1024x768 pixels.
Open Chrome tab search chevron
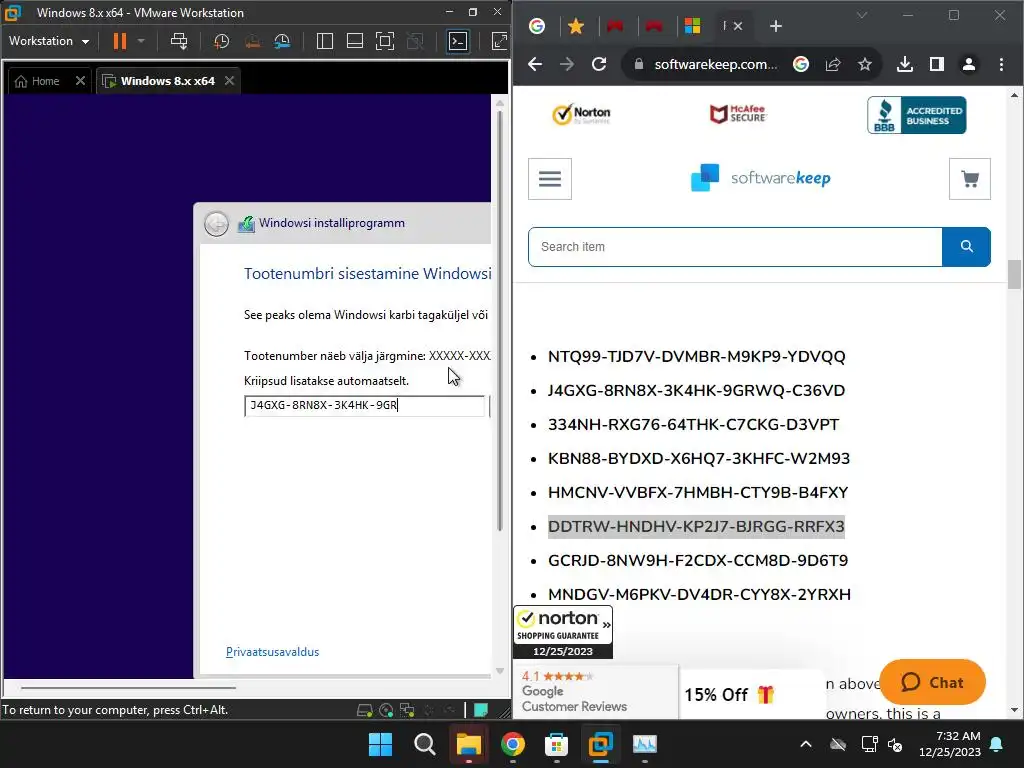coord(862,15)
